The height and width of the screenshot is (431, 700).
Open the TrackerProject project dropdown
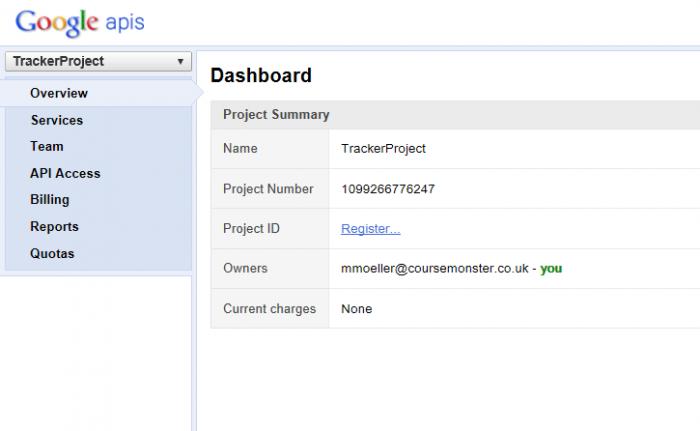click(x=98, y=61)
